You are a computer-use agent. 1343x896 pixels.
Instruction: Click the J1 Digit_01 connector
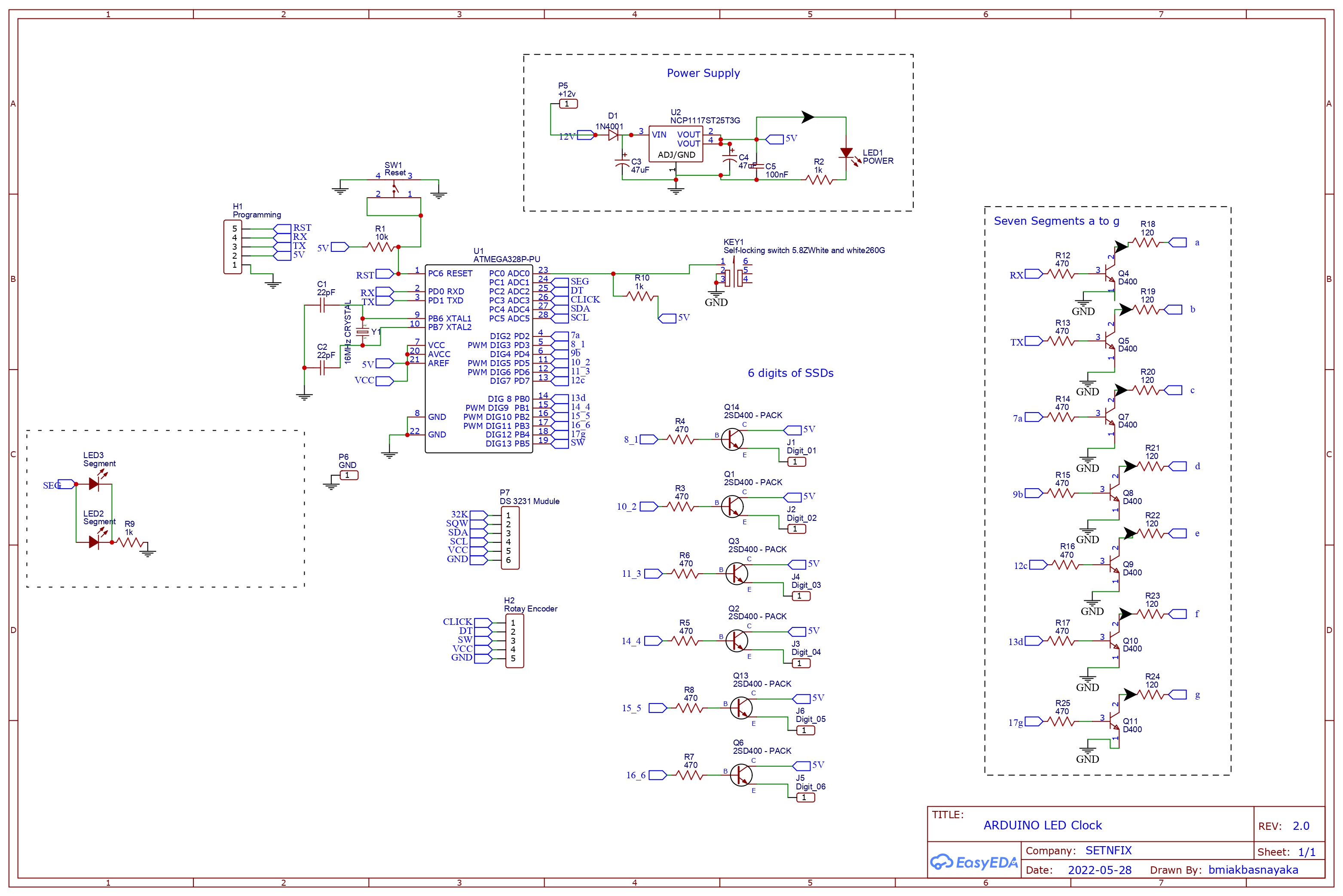(x=797, y=462)
